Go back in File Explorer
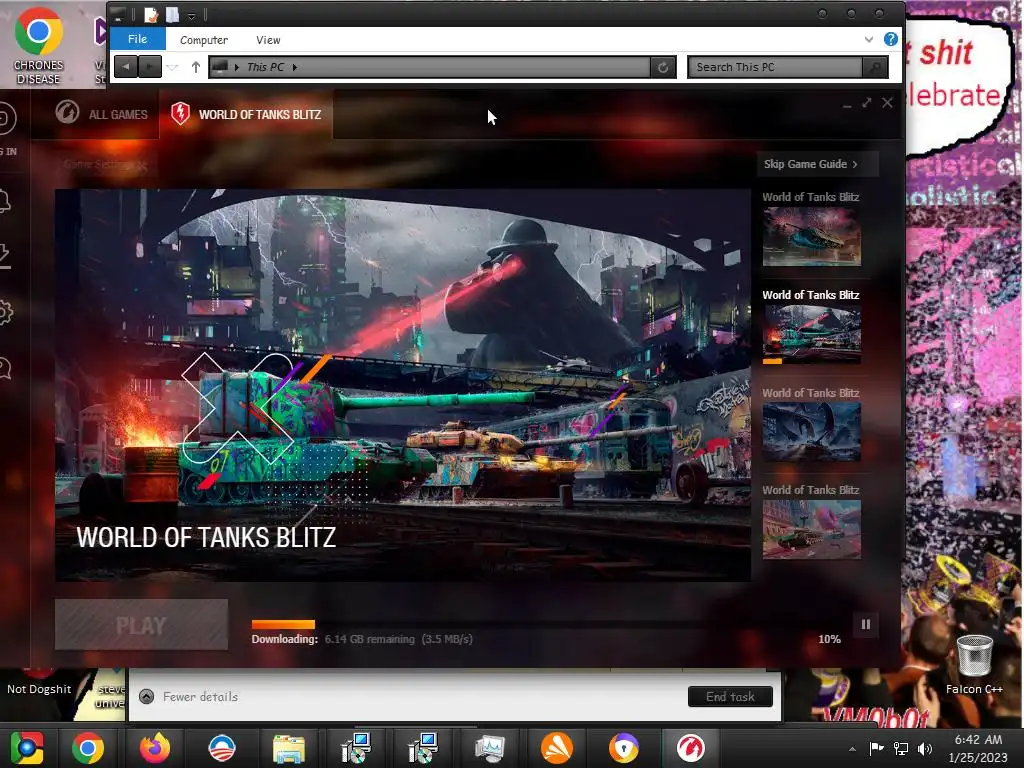 [x=126, y=67]
